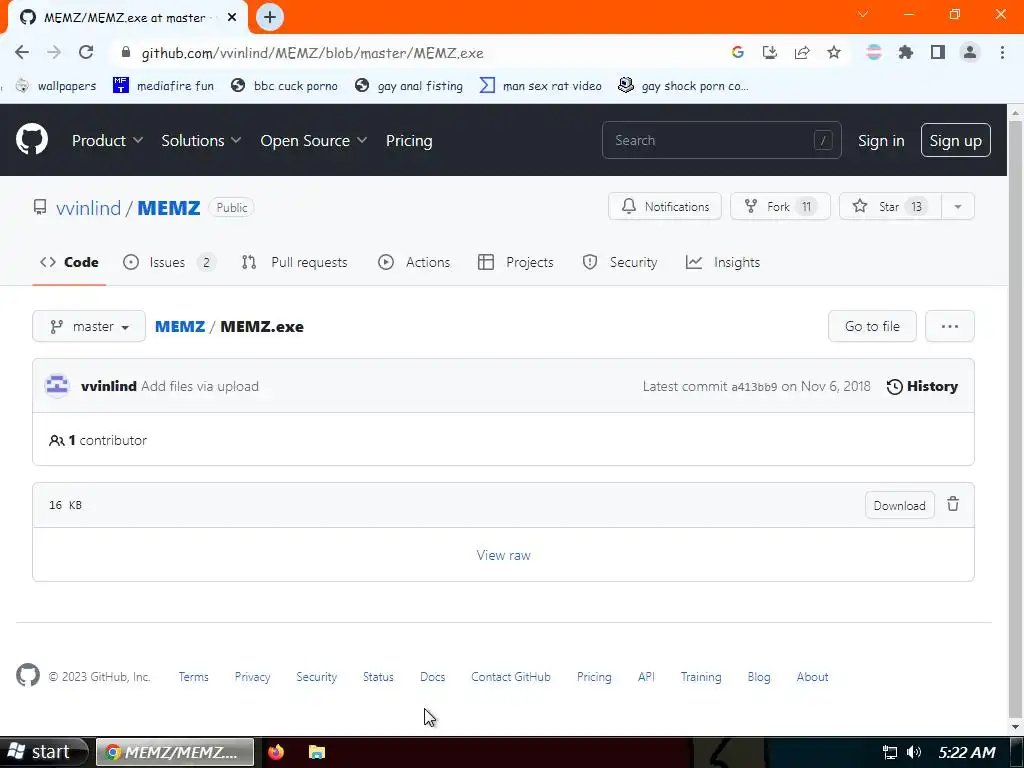This screenshot has width=1024, height=768.
Task: Download the MEMZ.exe file
Action: click(x=899, y=505)
